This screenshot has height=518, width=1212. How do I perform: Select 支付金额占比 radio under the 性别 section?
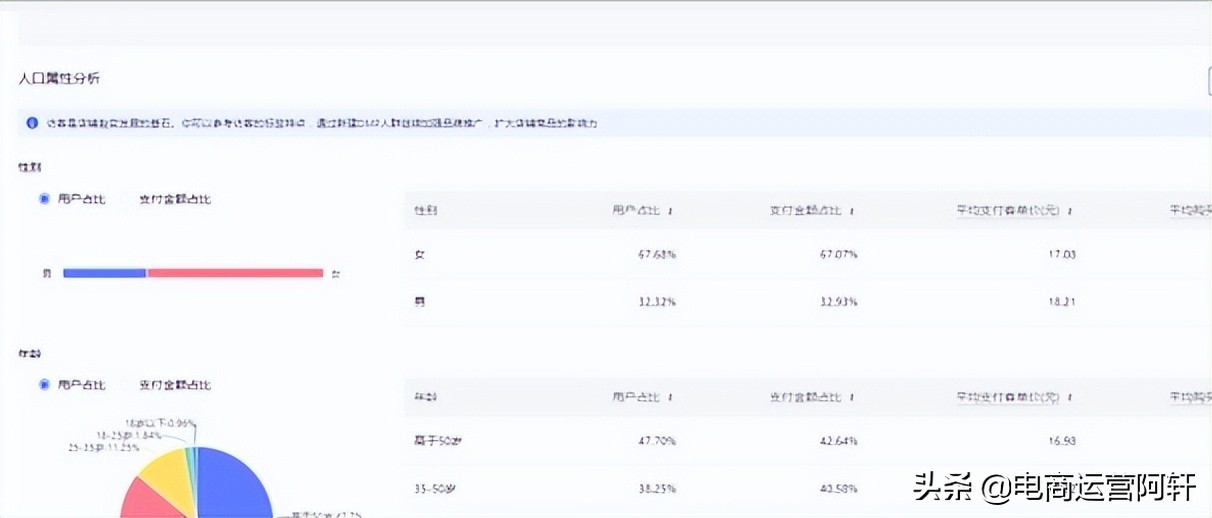[128, 199]
